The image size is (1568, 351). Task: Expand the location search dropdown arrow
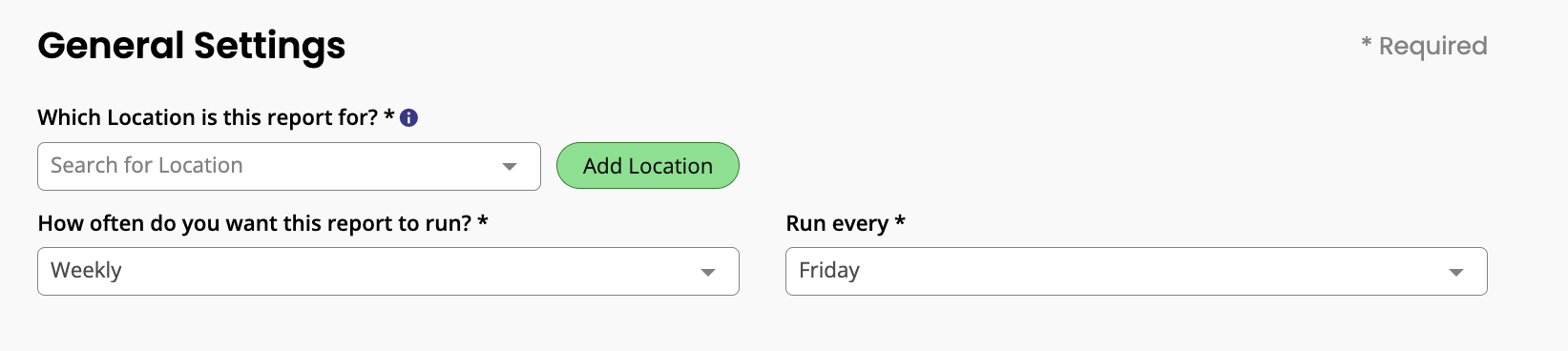pos(510,166)
